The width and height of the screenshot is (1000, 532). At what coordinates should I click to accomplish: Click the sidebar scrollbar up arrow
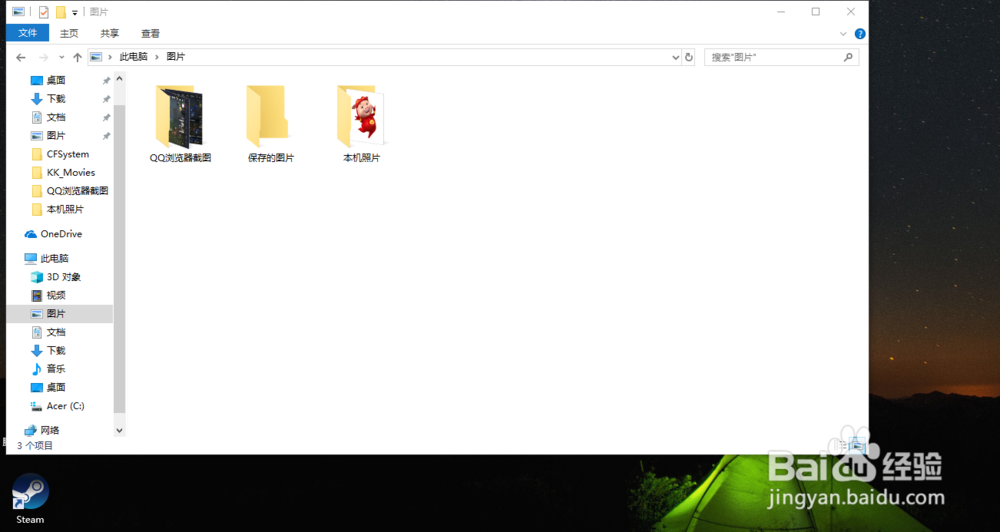point(119,78)
